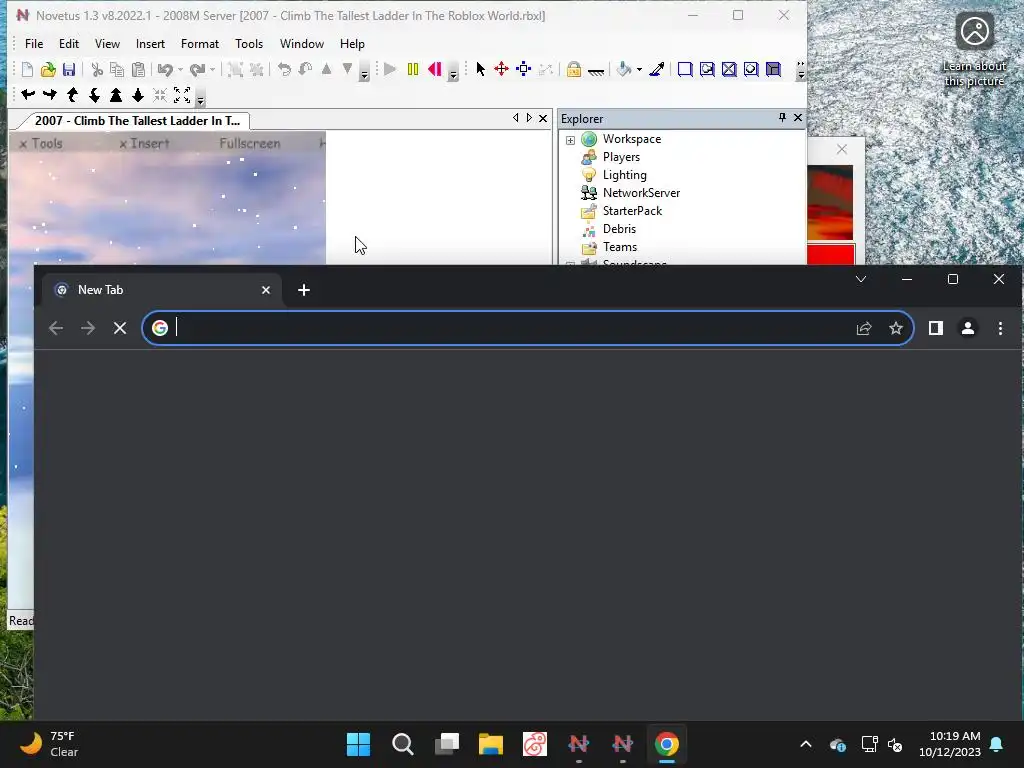Zoom camera in with solid up arrow
This screenshot has height=768, width=1024.
click(x=116, y=95)
